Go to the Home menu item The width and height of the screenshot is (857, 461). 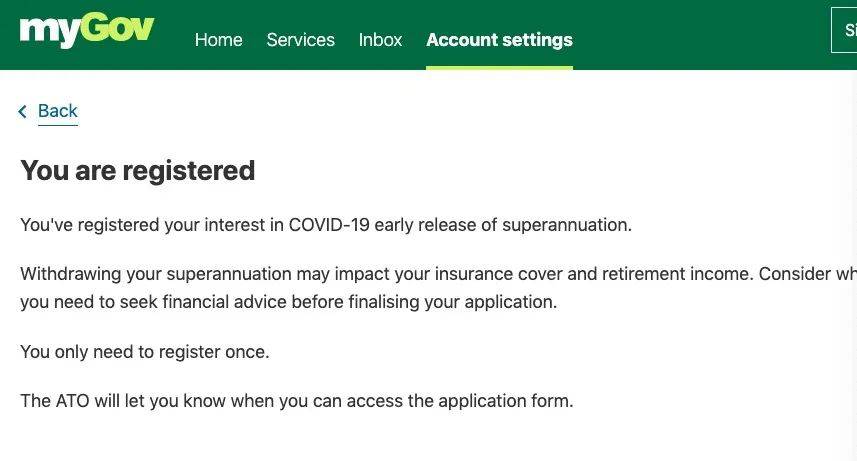[x=219, y=40]
